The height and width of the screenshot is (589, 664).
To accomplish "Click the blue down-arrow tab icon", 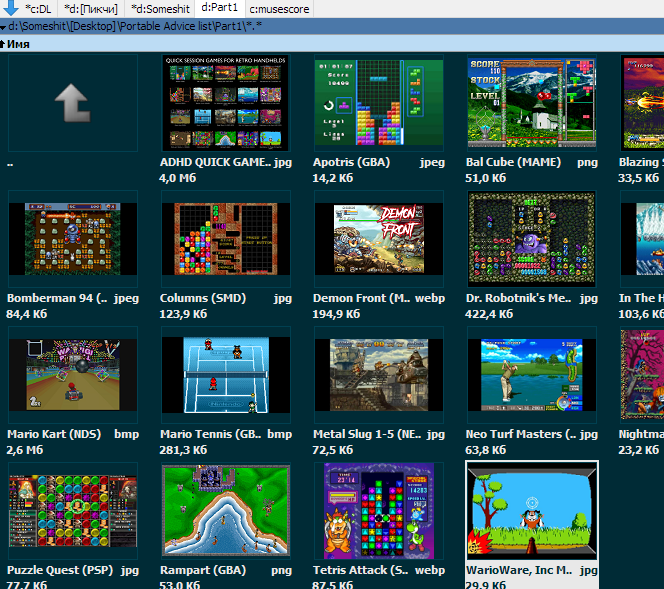I will pos(10,8).
